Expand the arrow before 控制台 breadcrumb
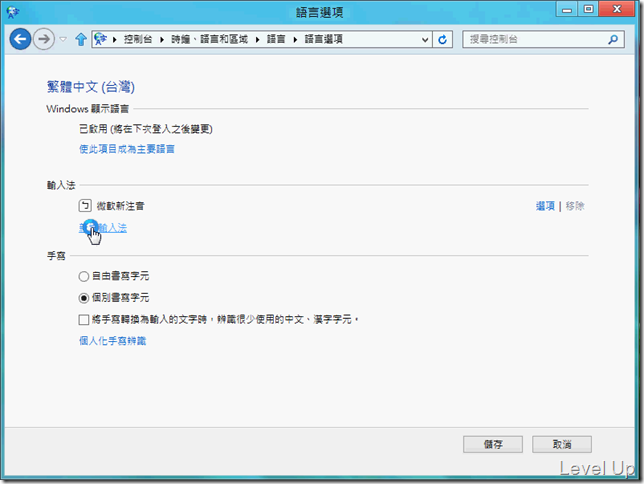 (x=115, y=39)
